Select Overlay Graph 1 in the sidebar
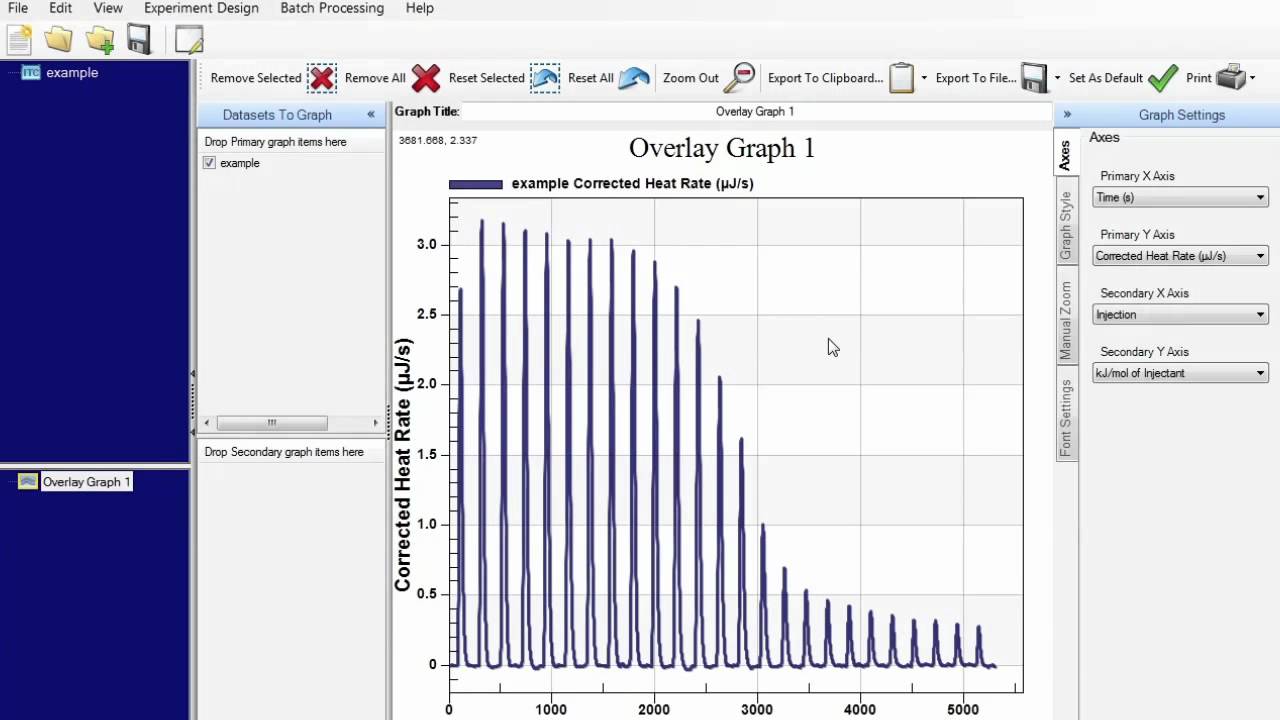 click(x=86, y=481)
